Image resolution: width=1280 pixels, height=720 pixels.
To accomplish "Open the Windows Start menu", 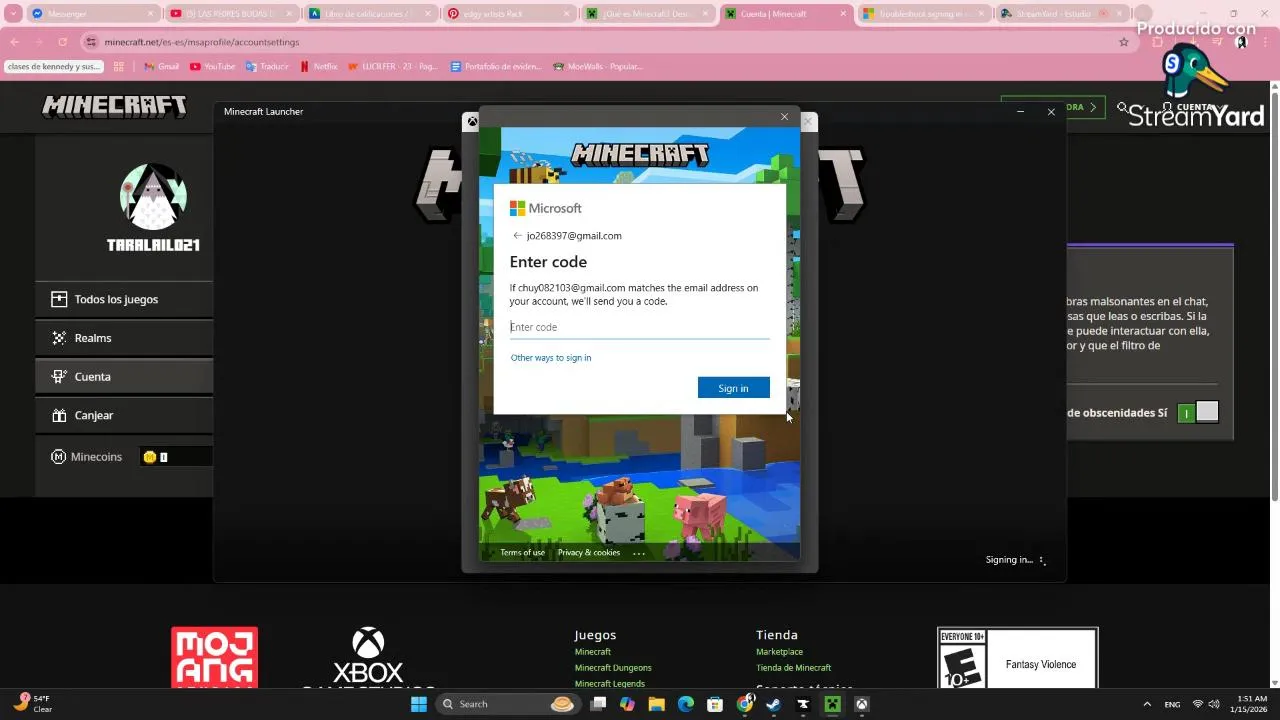I will pyautogui.click(x=419, y=704).
